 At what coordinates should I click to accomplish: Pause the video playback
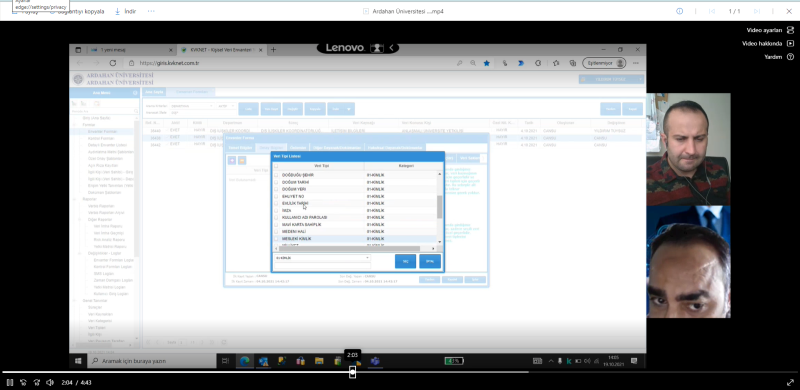10,382
